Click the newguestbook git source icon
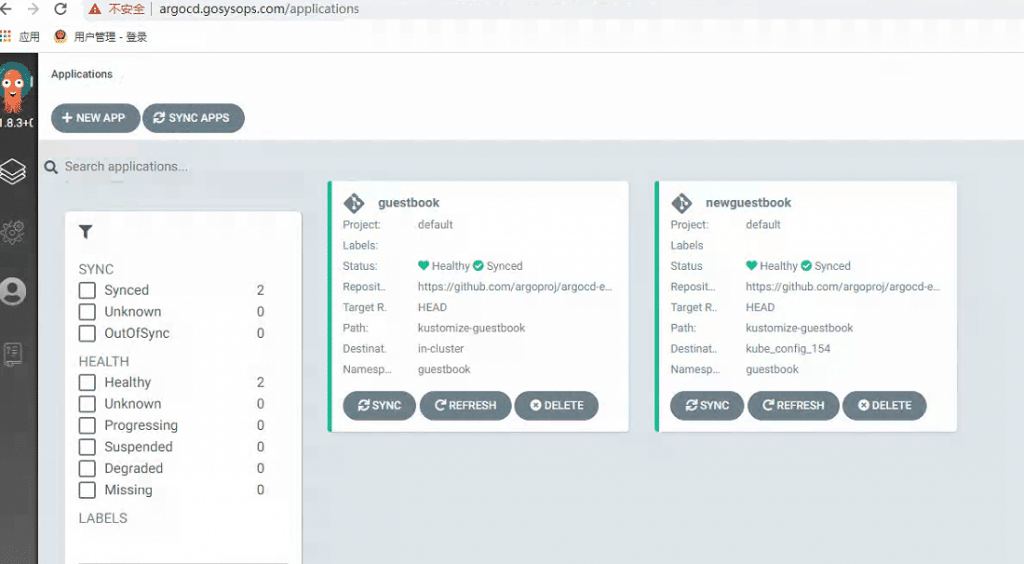 (682, 203)
